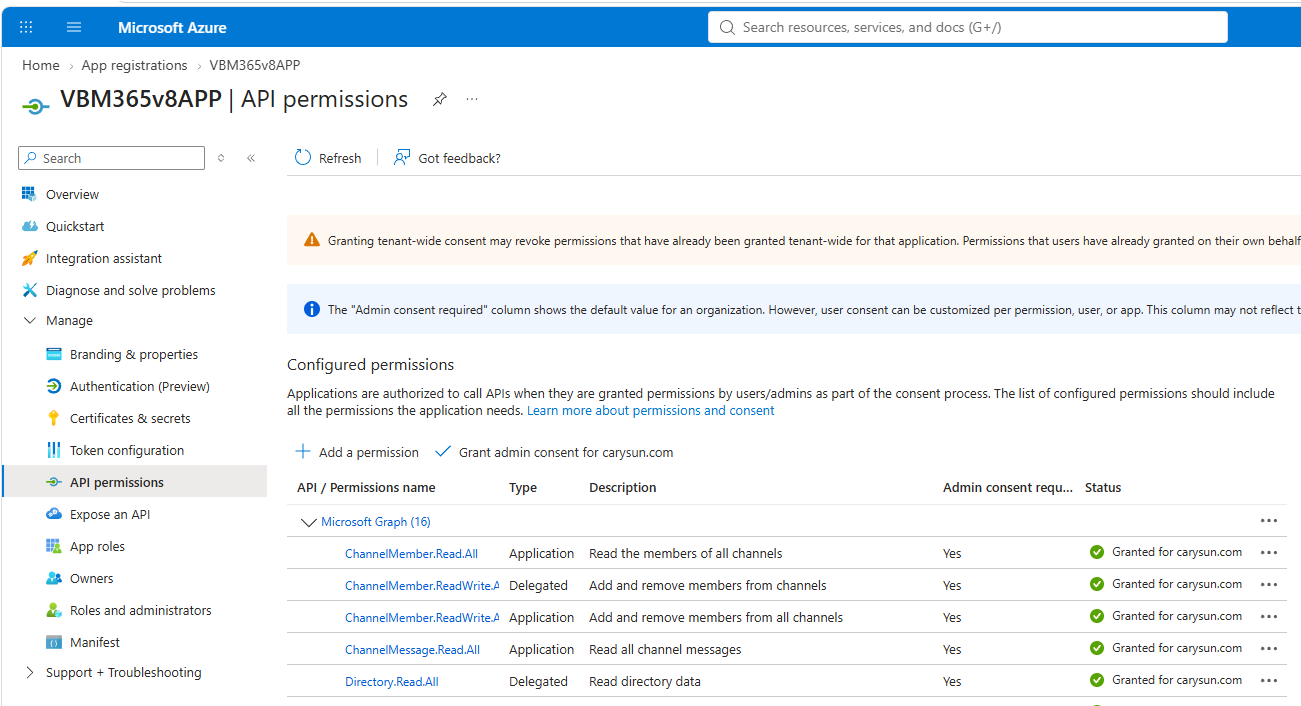Image resolution: width=1301 pixels, height=706 pixels.
Task: Click the Refresh icon in toolbar
Action: (x=303, y=157)
